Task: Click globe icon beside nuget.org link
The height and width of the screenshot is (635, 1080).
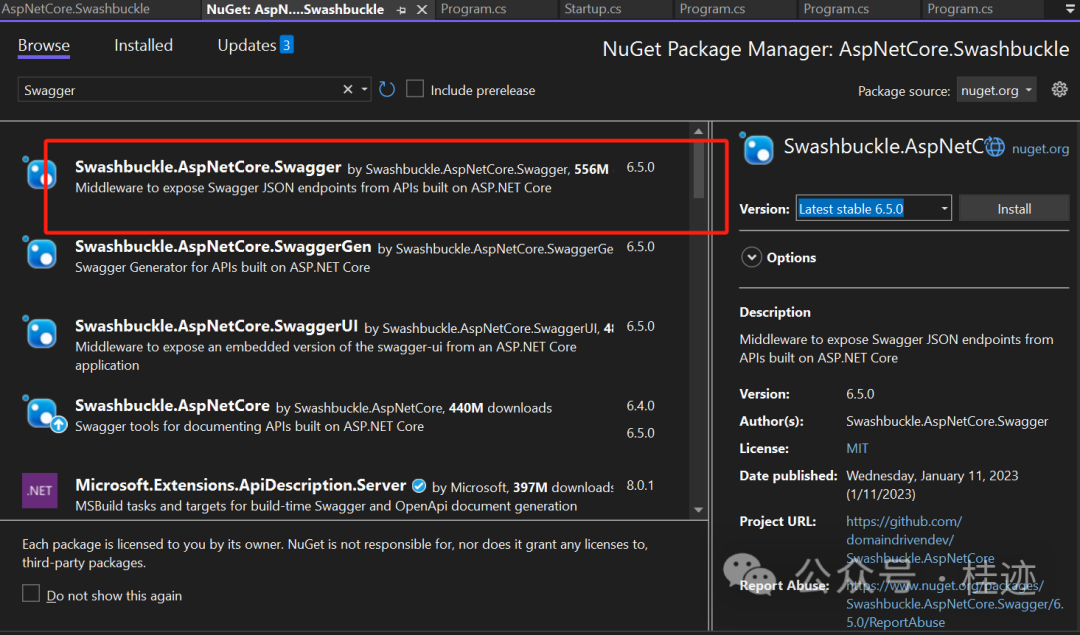Action: click(995, 147)
